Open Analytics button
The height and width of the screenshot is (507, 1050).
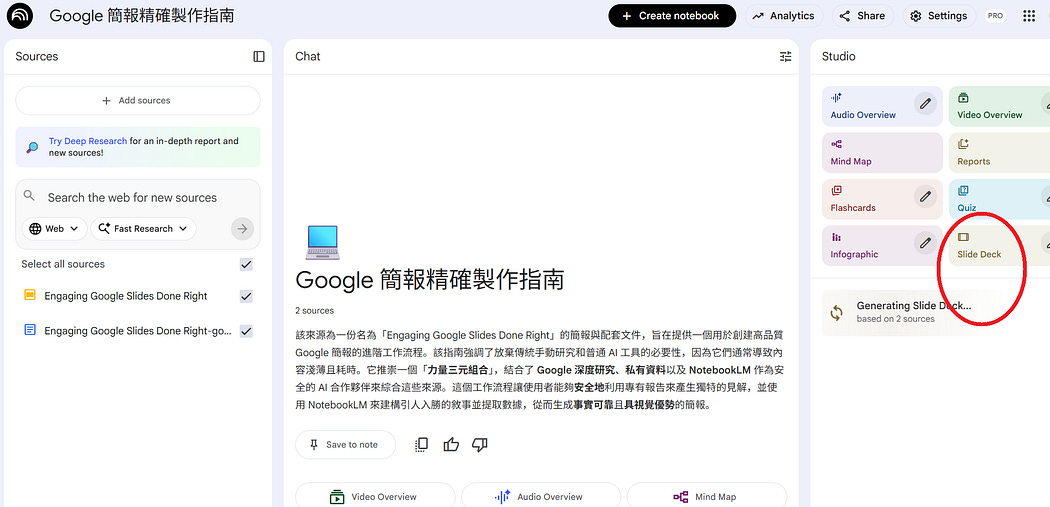[x=783, y=16]
